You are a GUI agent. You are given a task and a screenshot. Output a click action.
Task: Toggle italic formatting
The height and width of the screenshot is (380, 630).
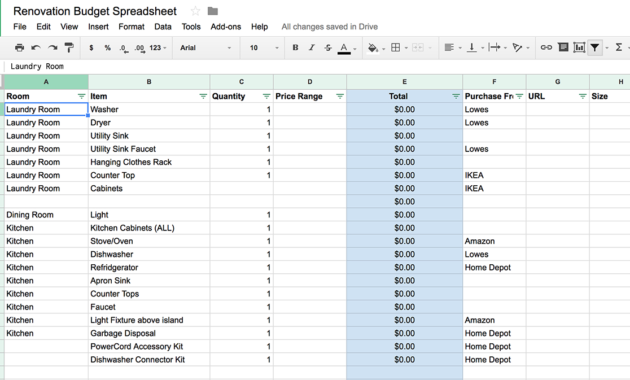tap(312, 47)
